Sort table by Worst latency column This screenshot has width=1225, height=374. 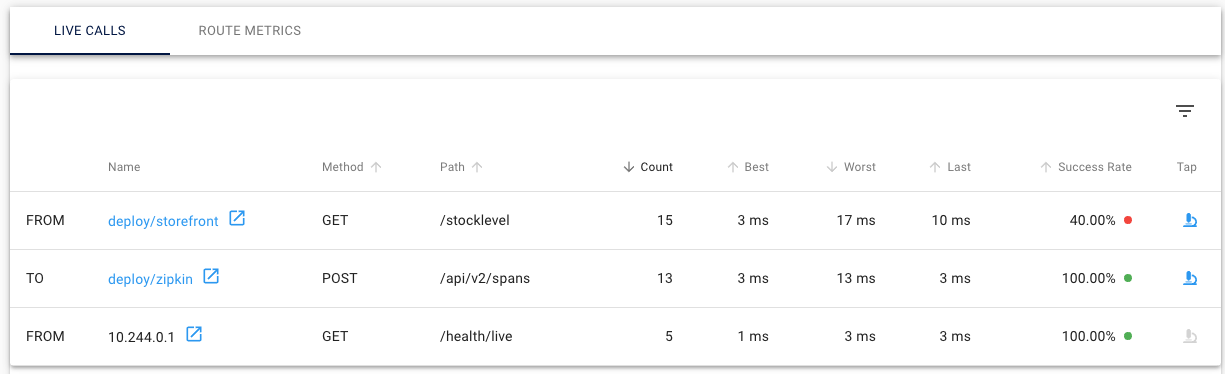(x=850, y=167)
